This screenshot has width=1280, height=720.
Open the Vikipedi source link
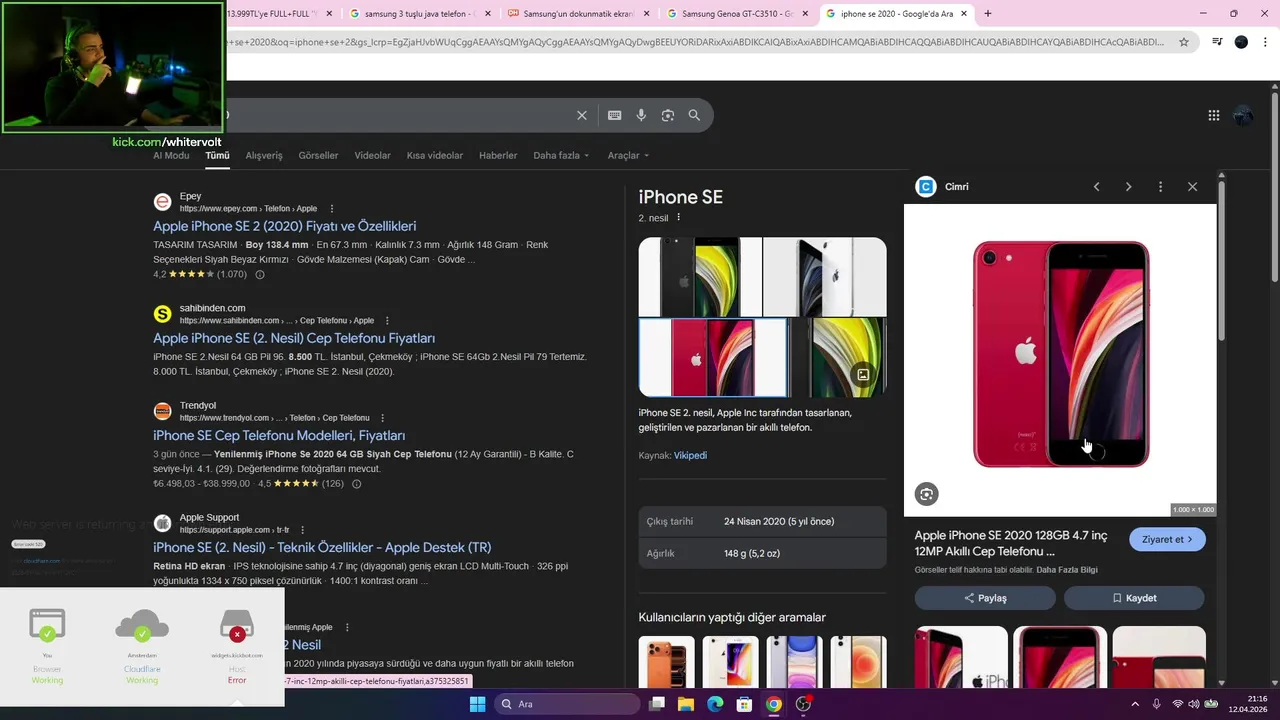690,456
